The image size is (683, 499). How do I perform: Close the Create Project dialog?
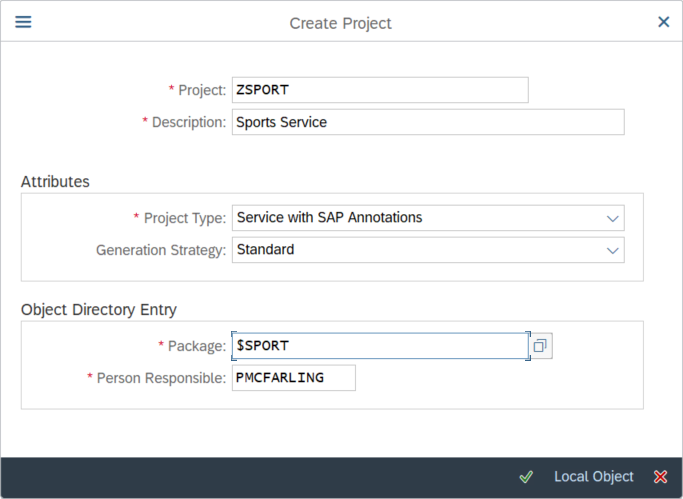pyautogui.click(x=663, y=22)
